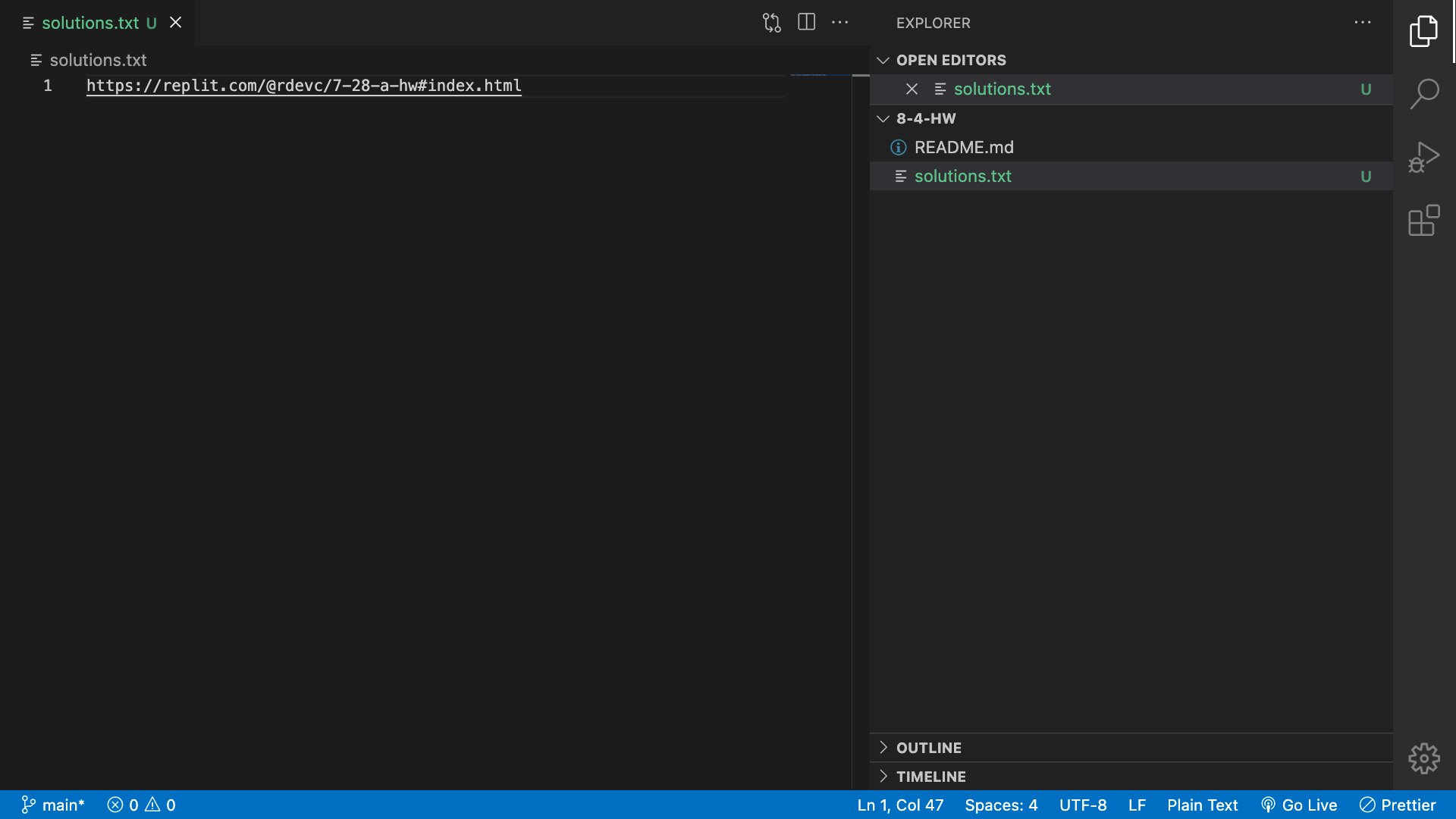Start Go Live server
Image resolution: width=1456 pixels, height=819 pixels.
click(1298, 805)
